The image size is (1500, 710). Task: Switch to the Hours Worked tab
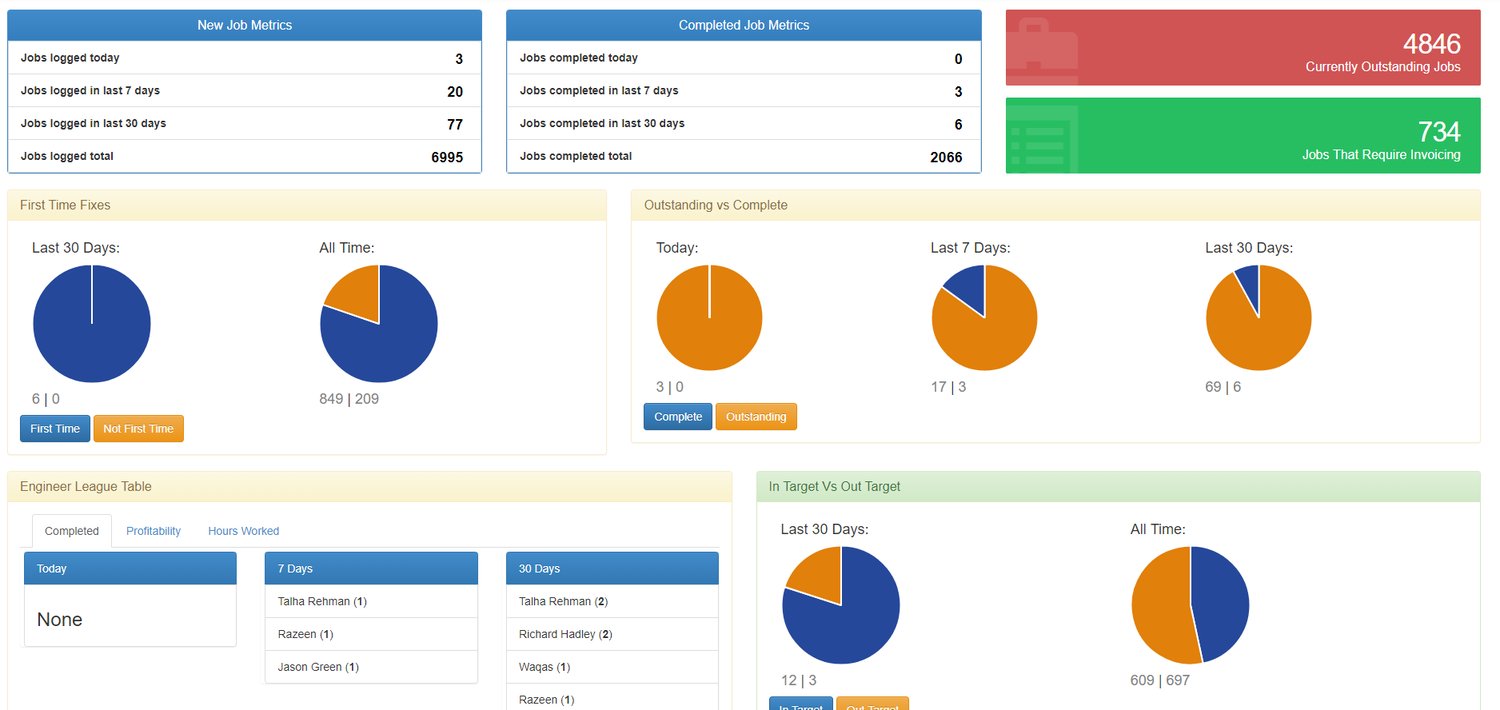click(243, 530)
